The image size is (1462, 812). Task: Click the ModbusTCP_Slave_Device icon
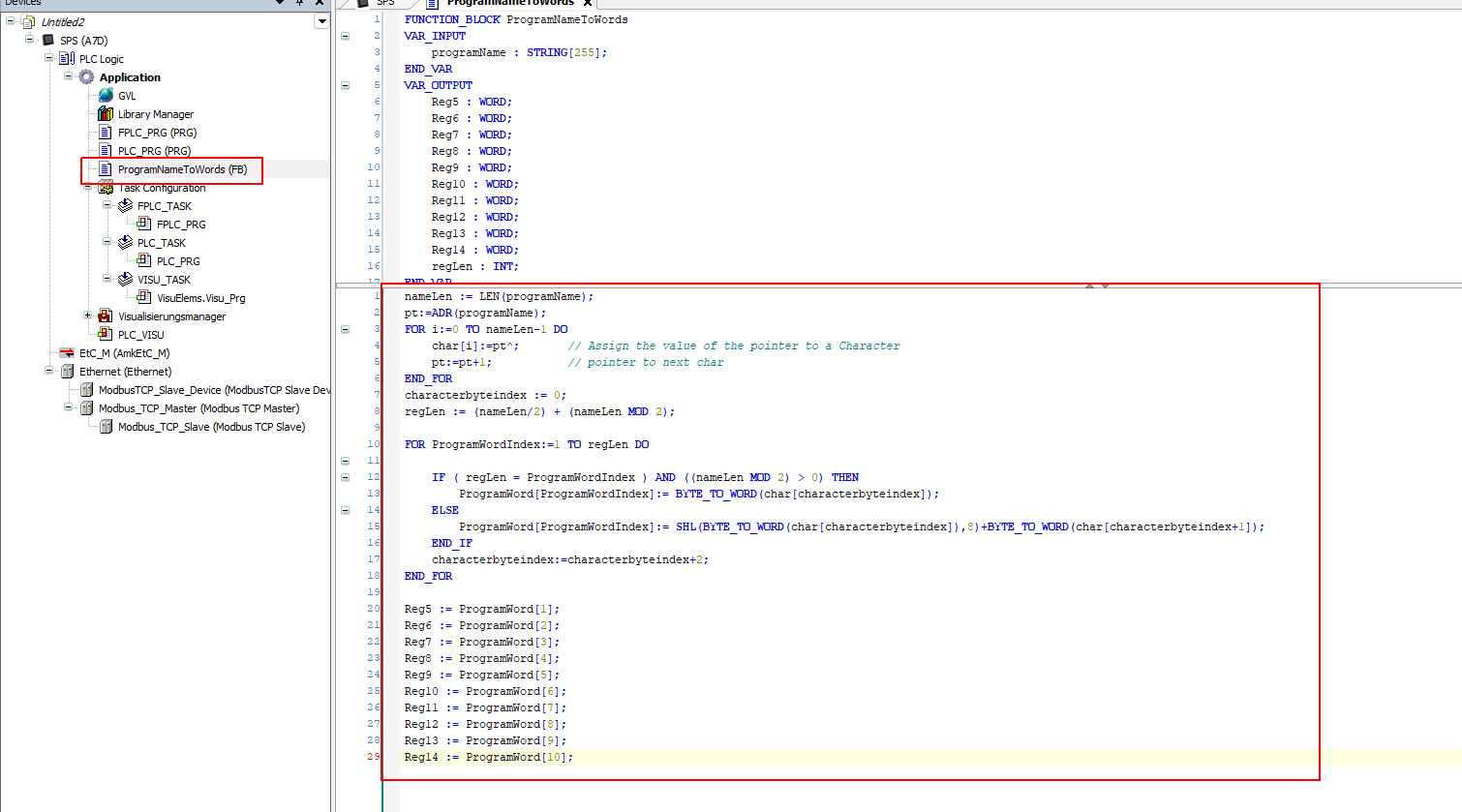coord(86,390)
